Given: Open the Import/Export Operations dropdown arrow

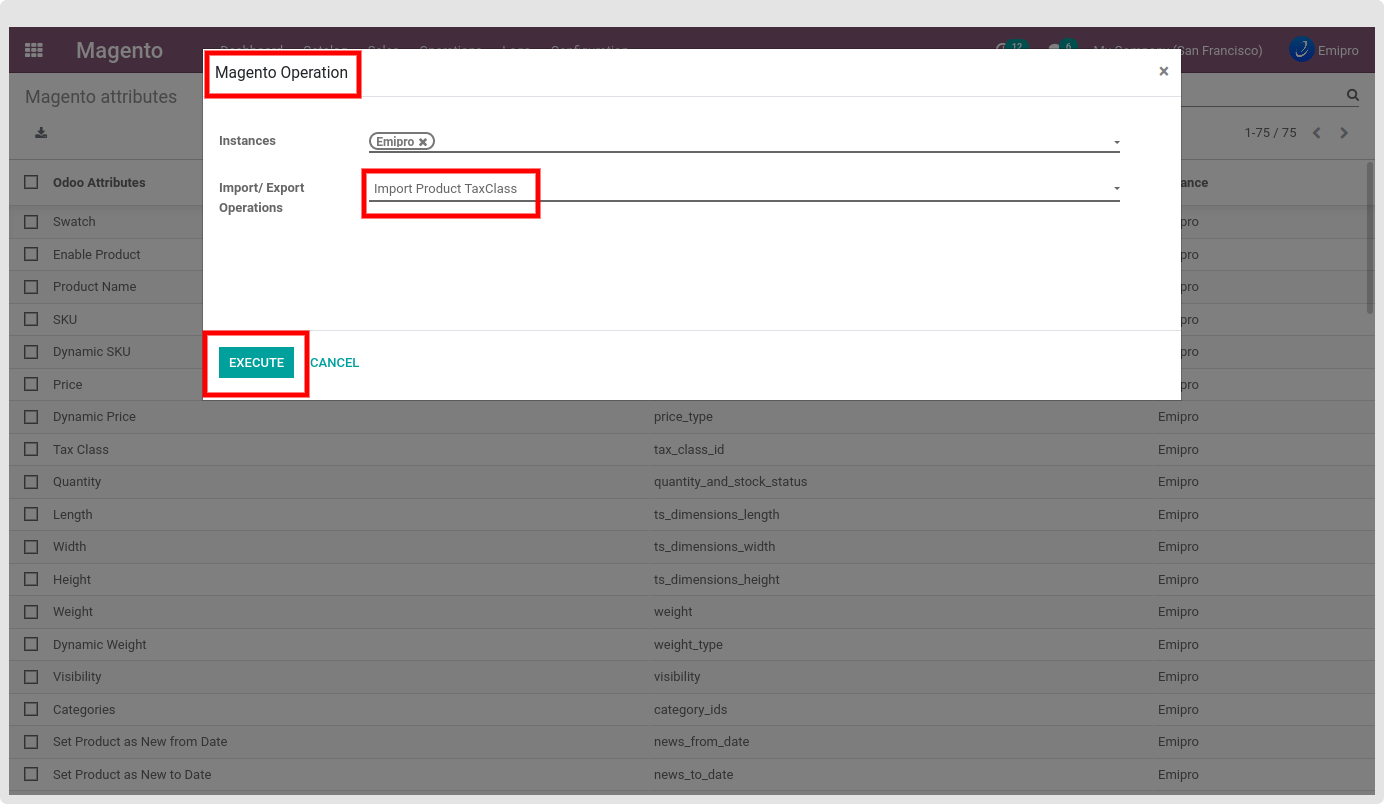Looking at the screenshot, I should coord(1116,189).
